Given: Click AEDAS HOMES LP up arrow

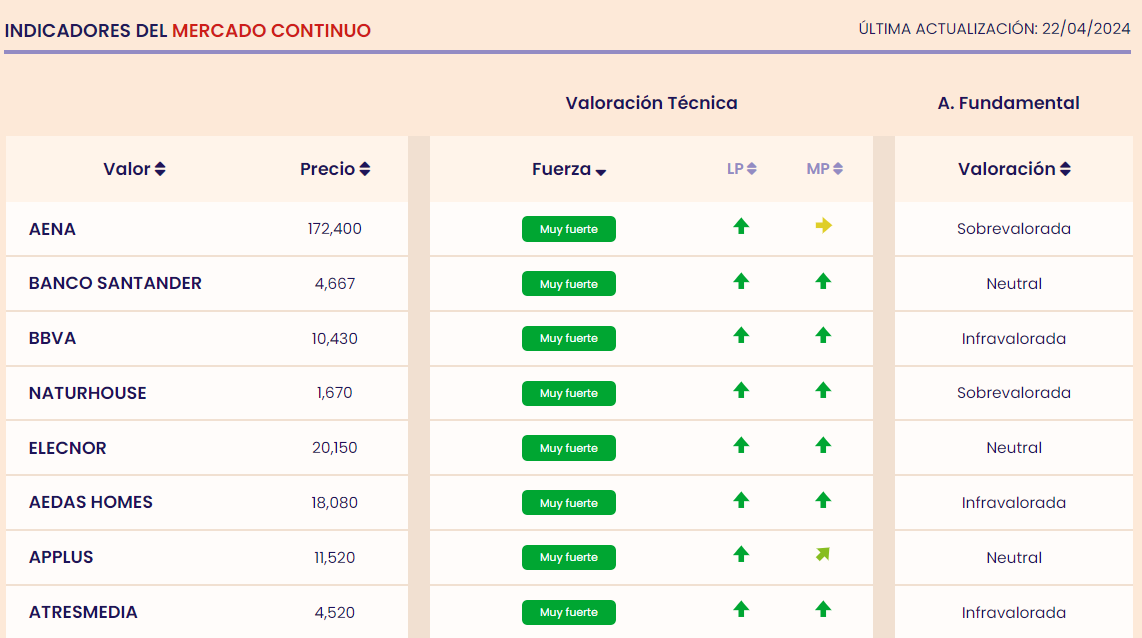Looking at the screenshot, I should tap(741, 499).
